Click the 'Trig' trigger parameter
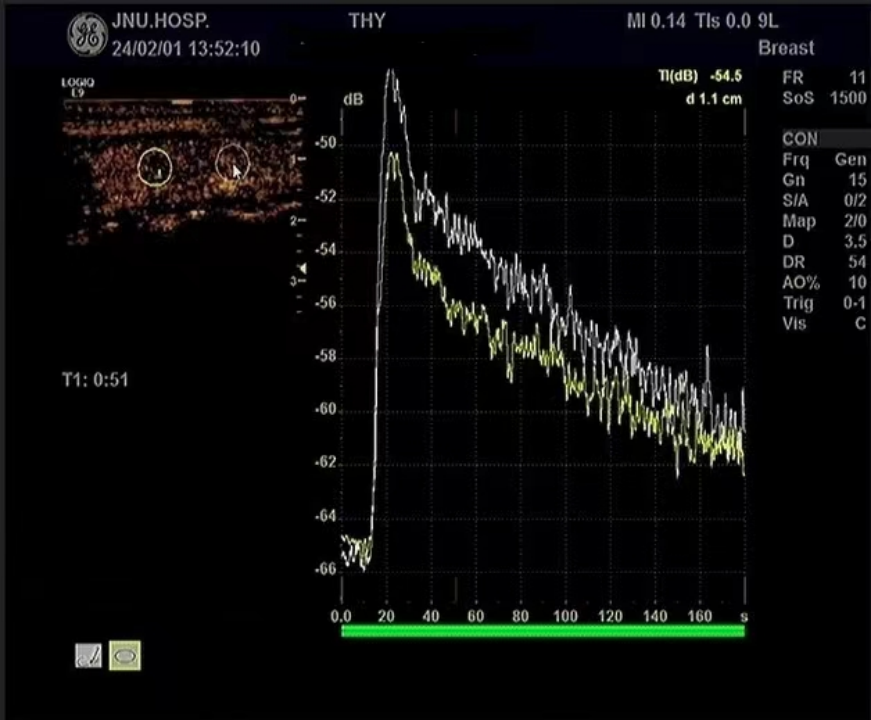This screenshot has width=871, height=720. click(x=824, y=303)
